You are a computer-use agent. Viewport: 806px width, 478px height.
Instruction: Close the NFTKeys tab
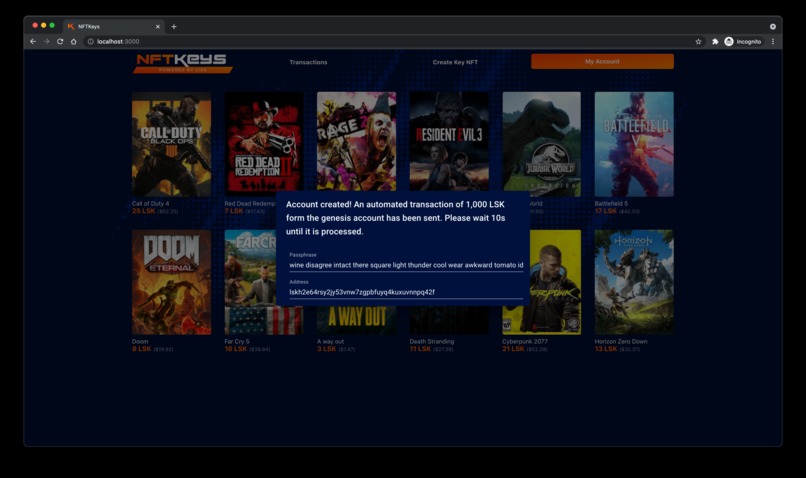(x=158, y=26)
